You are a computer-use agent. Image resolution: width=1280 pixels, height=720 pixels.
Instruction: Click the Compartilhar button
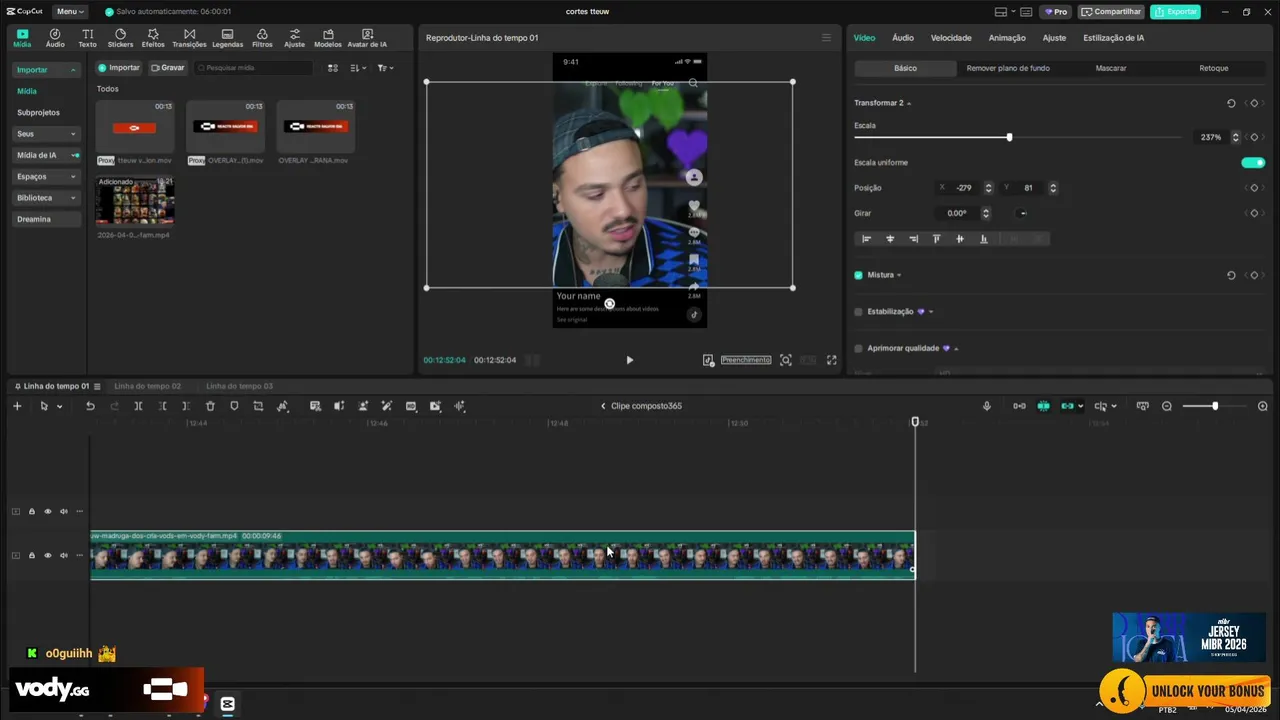coord(1111,12)
